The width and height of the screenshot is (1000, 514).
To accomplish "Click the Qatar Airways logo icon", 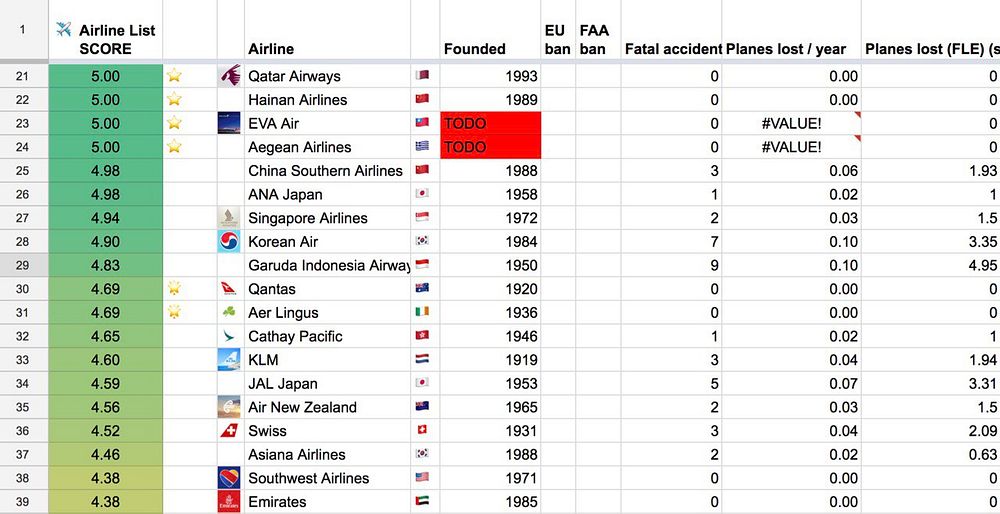I will click(230, 76).
